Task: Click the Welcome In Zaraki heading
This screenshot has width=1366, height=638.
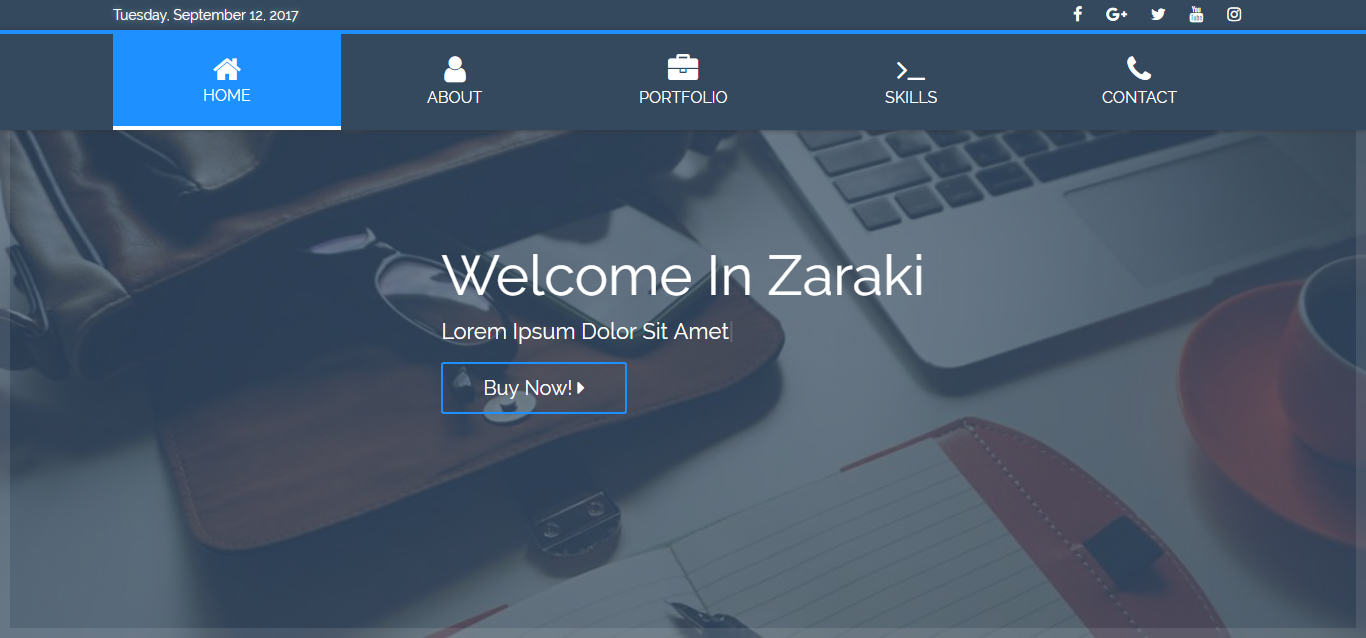Action: [x=683, y=275]
